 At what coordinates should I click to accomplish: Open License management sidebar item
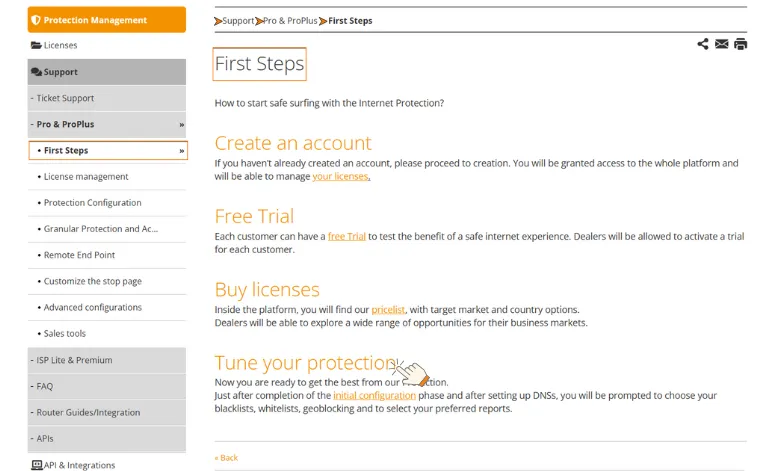coord(107,177)
